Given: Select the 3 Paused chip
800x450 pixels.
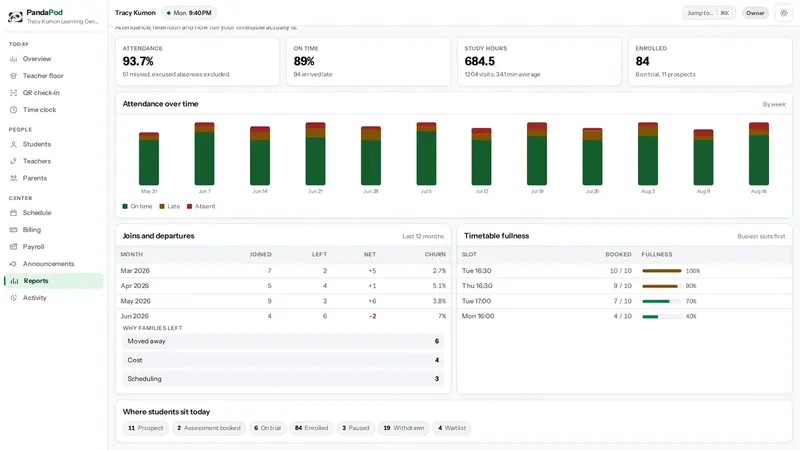Looking at the screenshot, I should click(x=356, y=428).
